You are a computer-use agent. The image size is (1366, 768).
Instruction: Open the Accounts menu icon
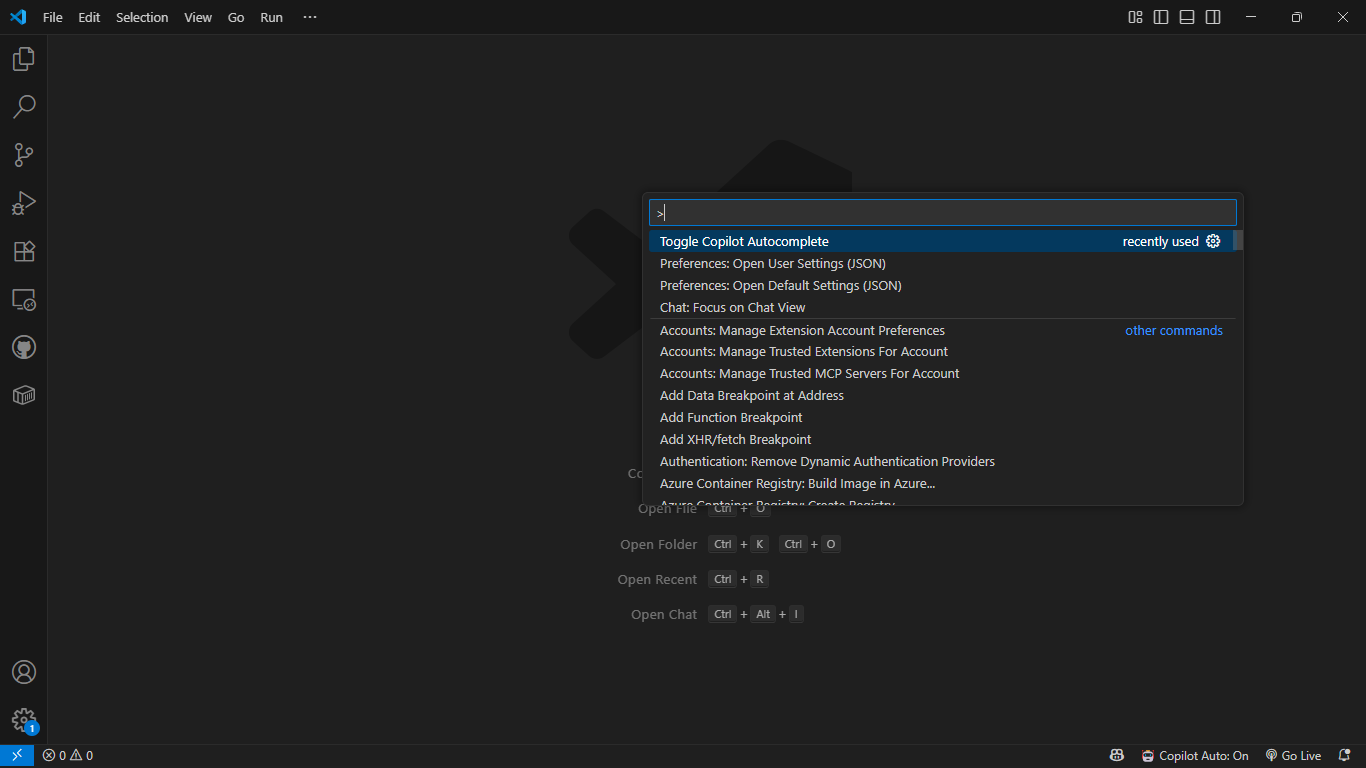pyautogui.click(x=24, y=672)
